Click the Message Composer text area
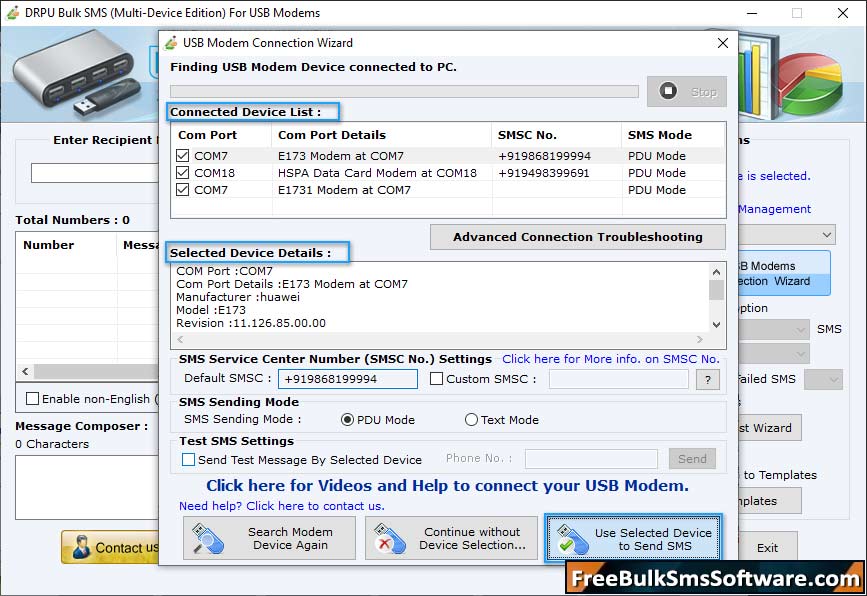 tap(87, 487)
